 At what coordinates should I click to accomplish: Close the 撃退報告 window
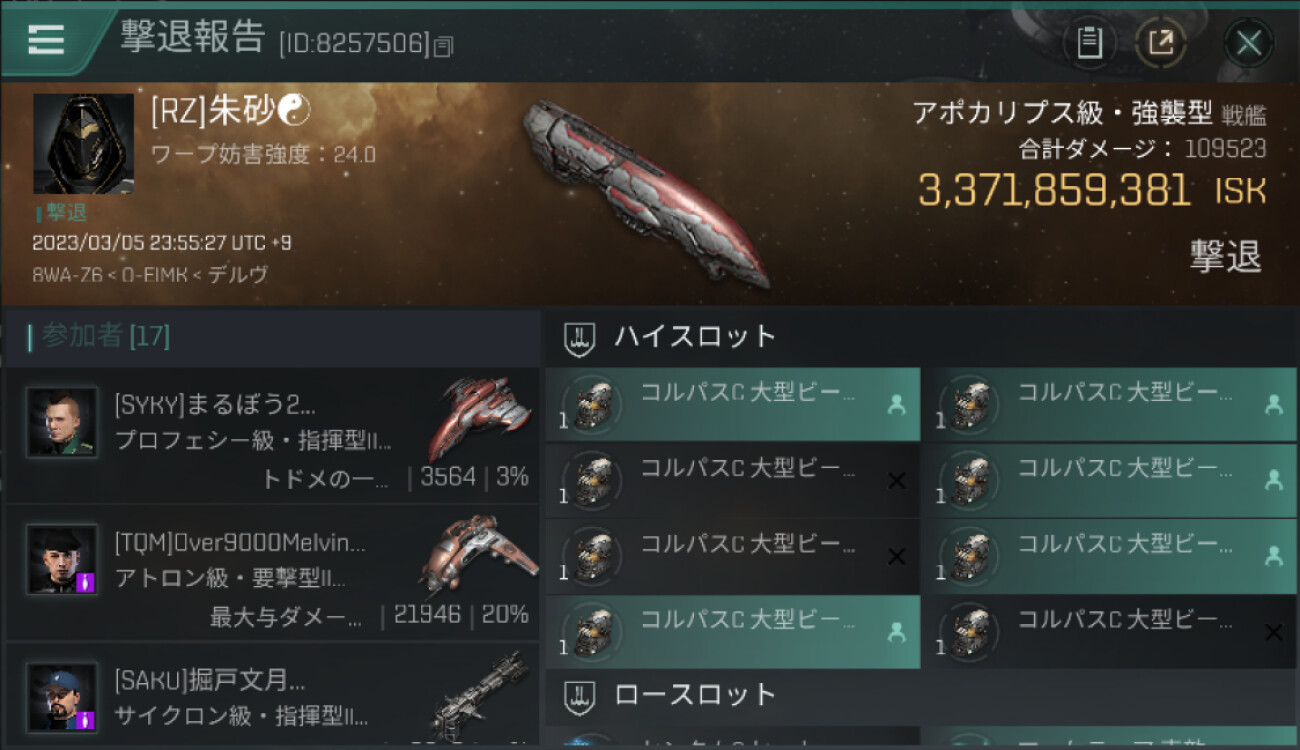tap(1249, 43)
